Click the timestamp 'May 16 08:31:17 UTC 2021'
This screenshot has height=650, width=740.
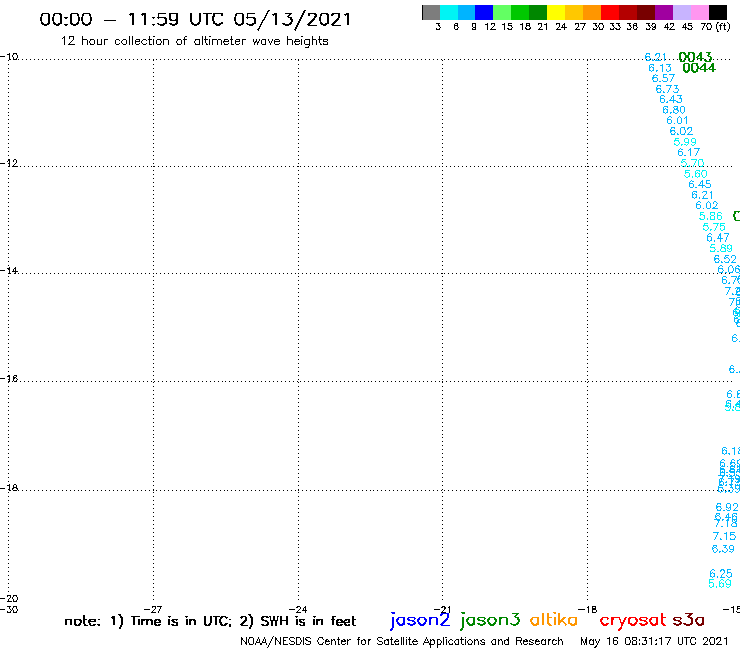[654, 641]
